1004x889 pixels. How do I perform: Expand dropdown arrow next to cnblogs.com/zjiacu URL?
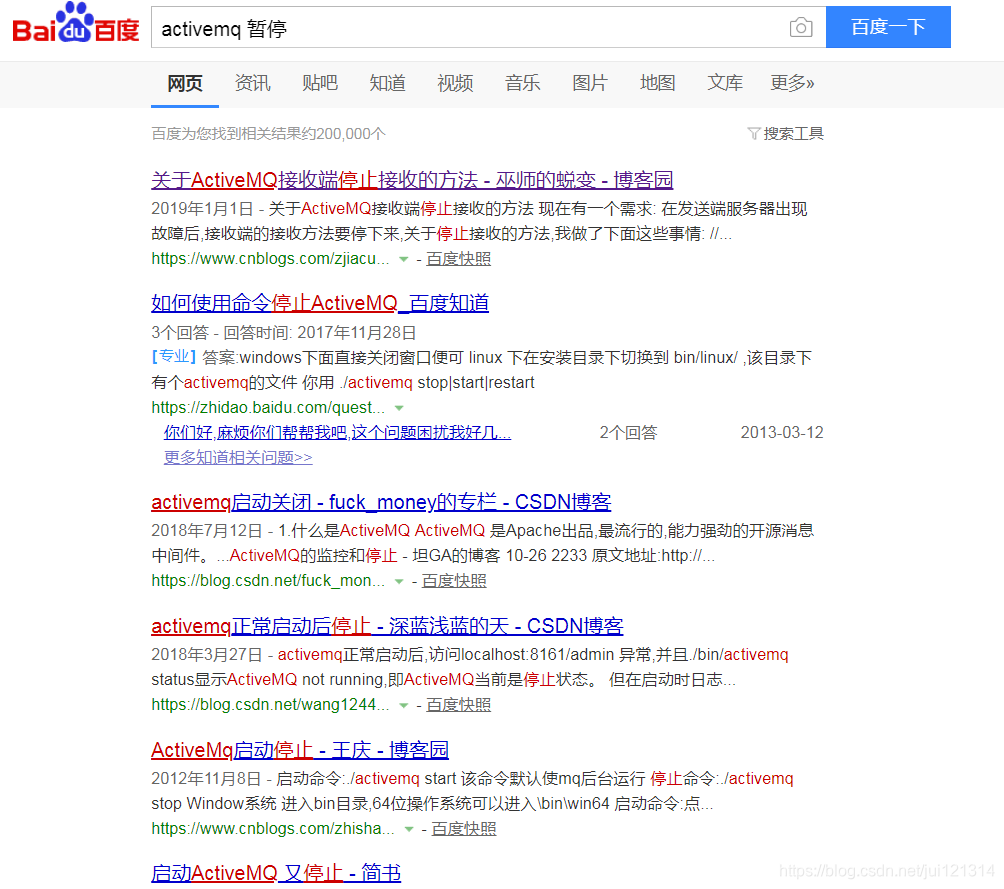point(403,259)
